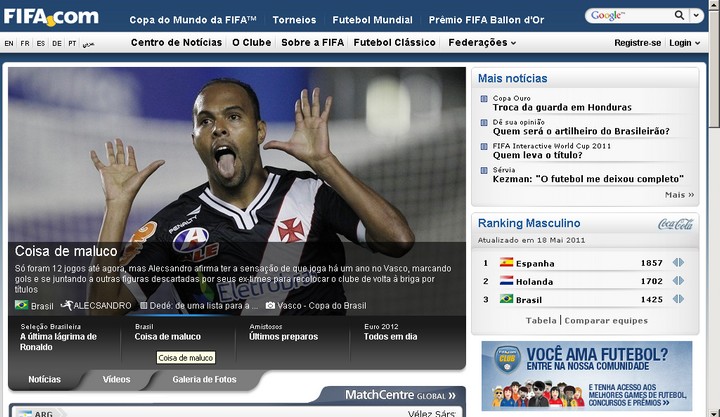
Task: Open the Torneios menu item
Action: click(294, 20)
